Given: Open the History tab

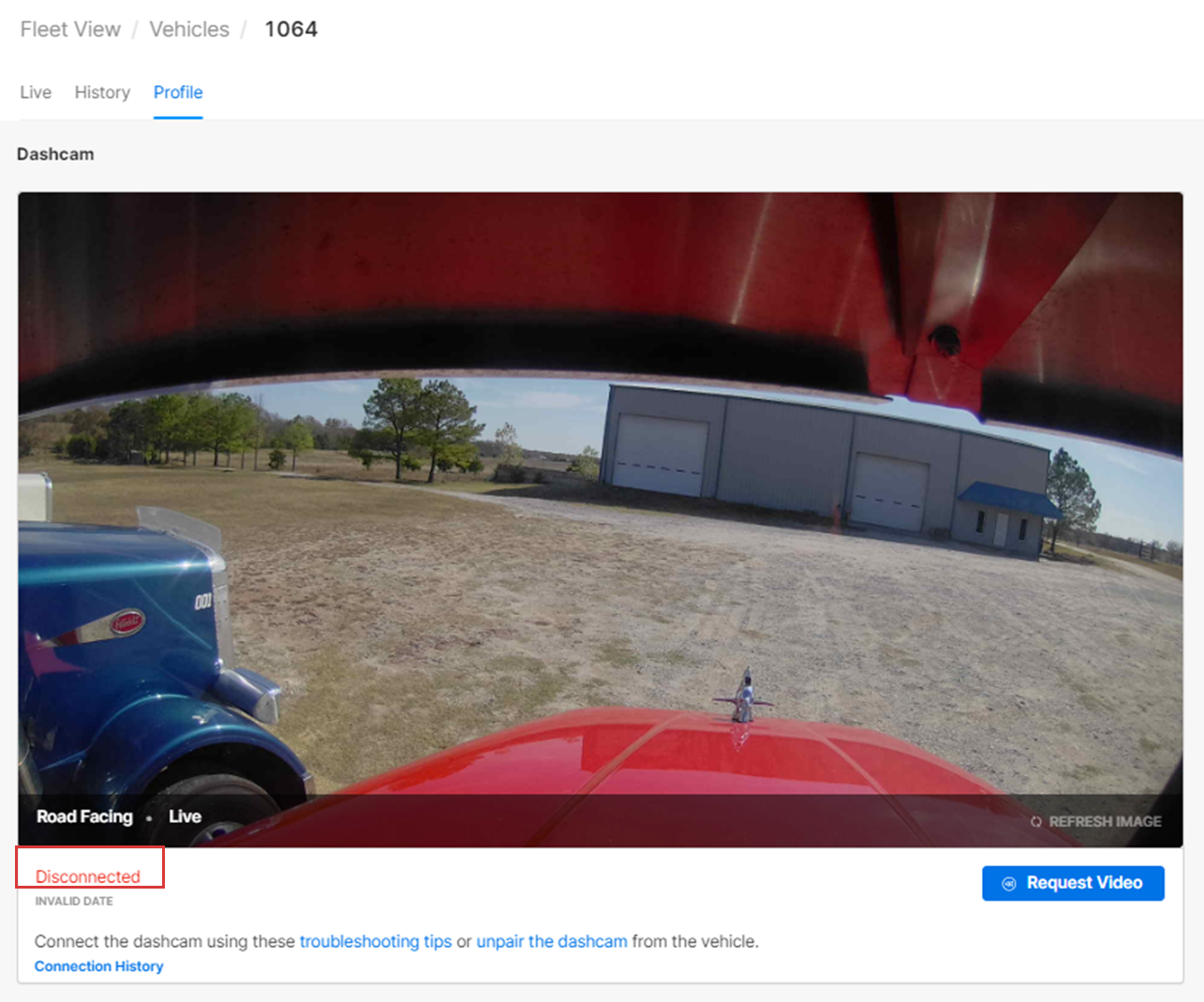Looking at the screenshot, I should 102,92.
